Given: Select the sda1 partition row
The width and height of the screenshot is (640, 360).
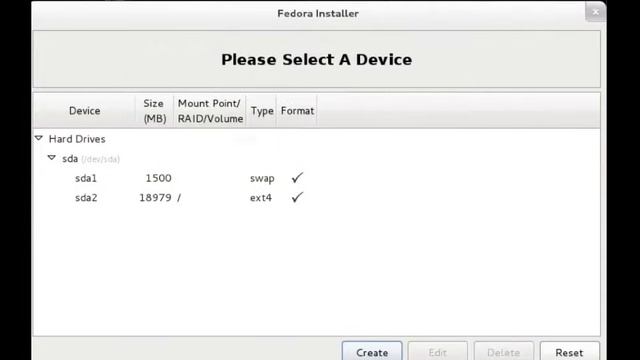Looking at the screenshot, I should tap(316, 178).
